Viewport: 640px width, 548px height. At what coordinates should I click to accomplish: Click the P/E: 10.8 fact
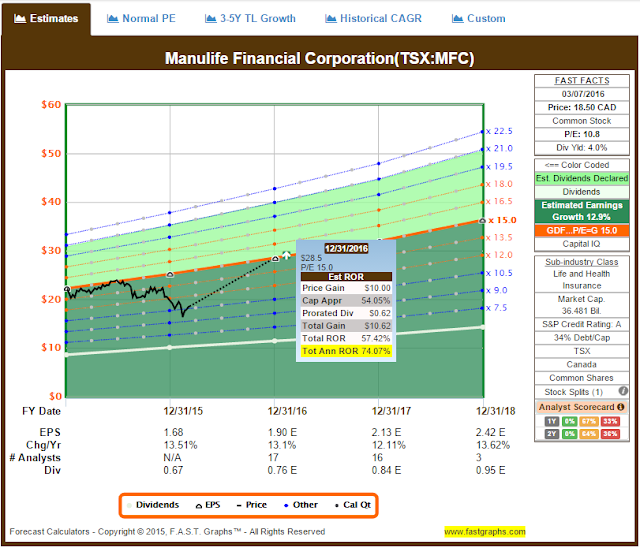(x=582, y=134)
